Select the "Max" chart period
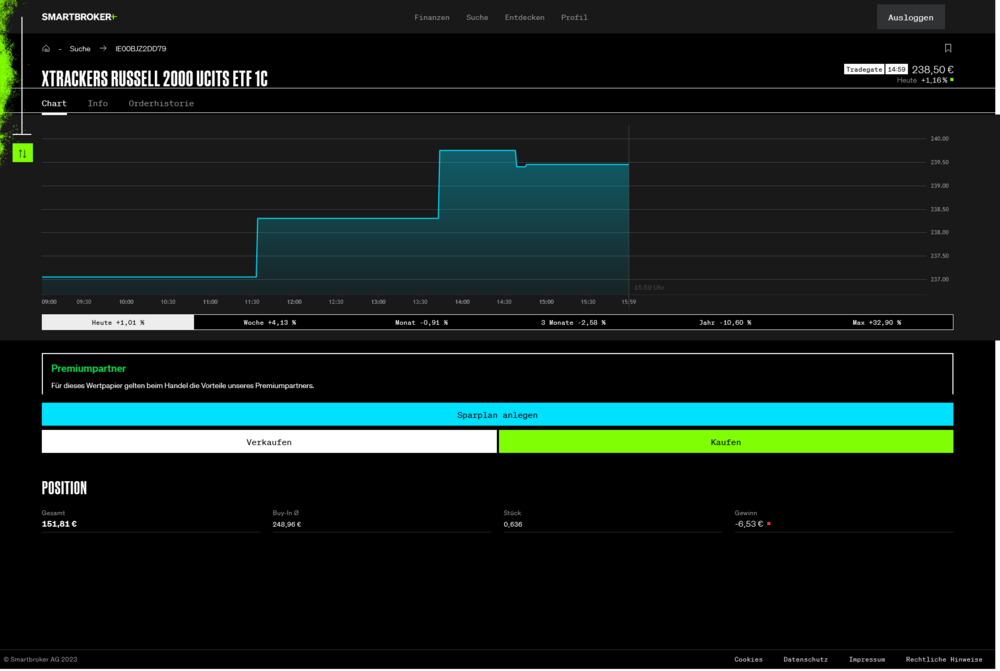Screen dimensions: 1000x671 tap(878, 322)
